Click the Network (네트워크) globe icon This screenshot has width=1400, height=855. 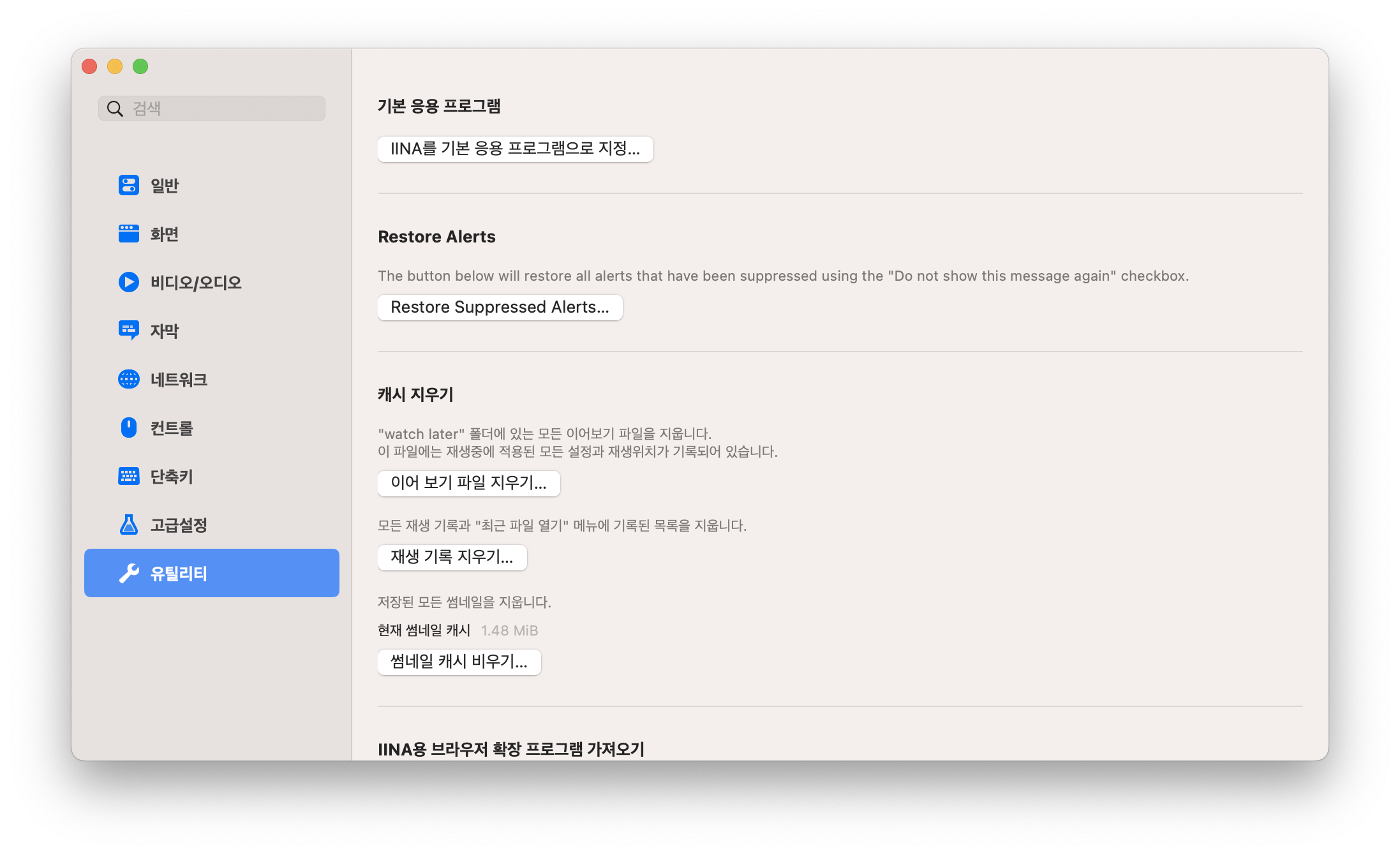[129, 379]
